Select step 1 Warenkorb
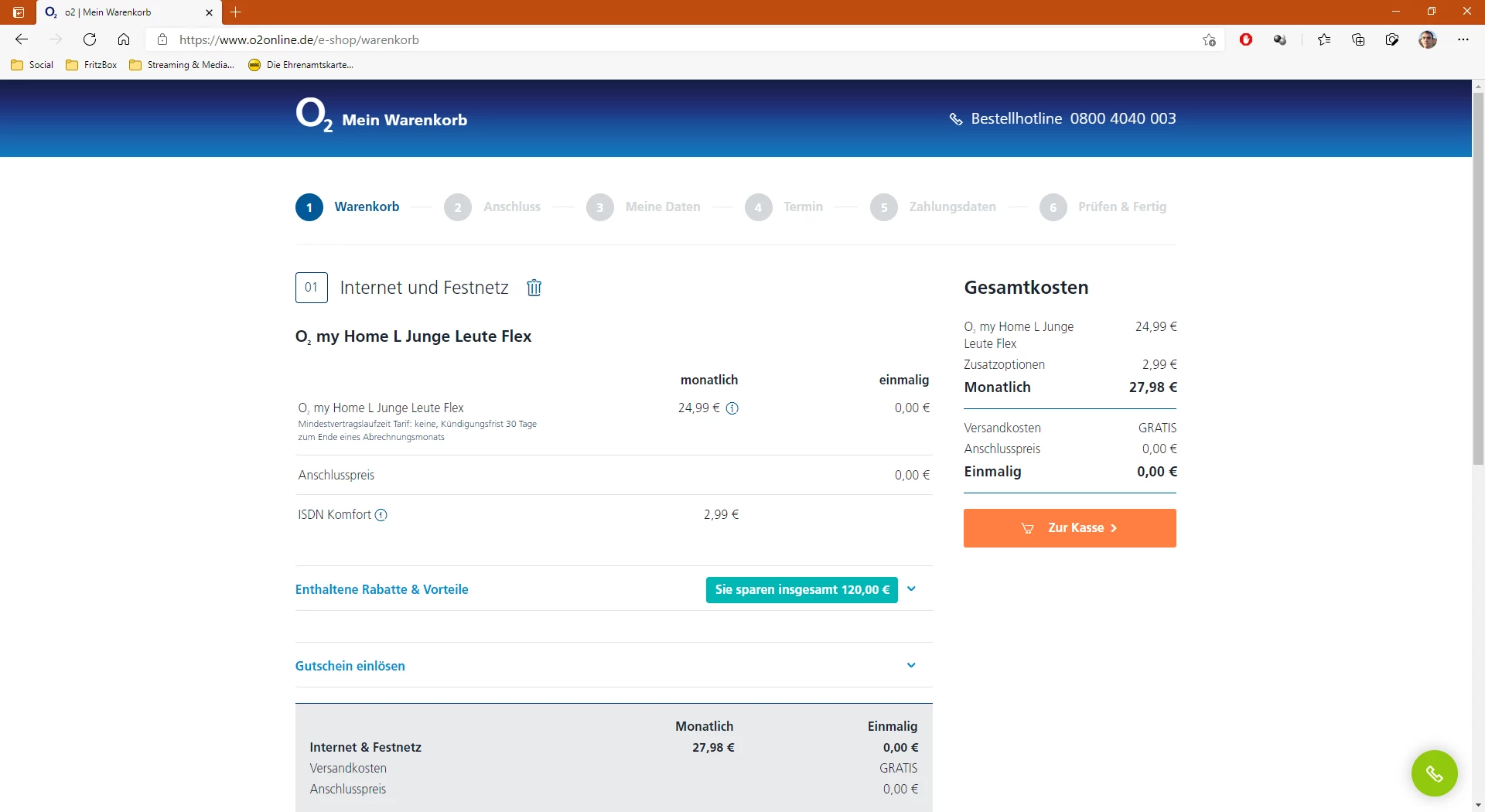Screen dimensions: 1485x812 click(x=347, y=207)
